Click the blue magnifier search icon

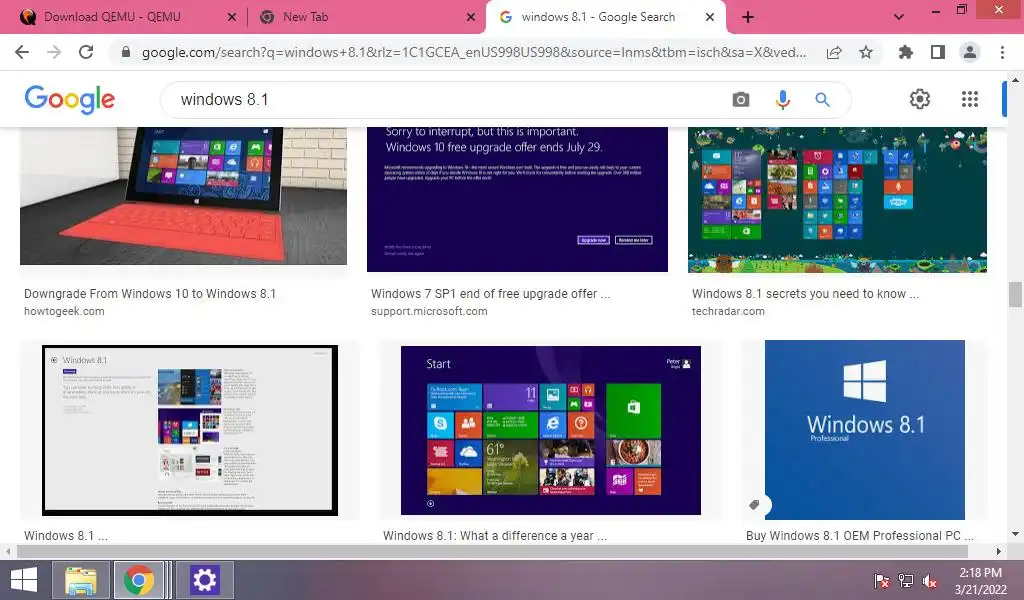pos(822,99)
